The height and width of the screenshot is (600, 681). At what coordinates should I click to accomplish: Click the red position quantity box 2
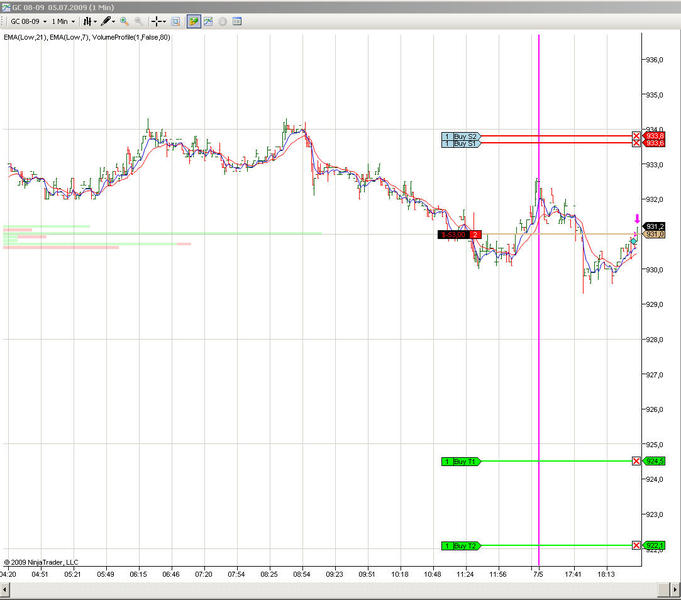[476, 235]
